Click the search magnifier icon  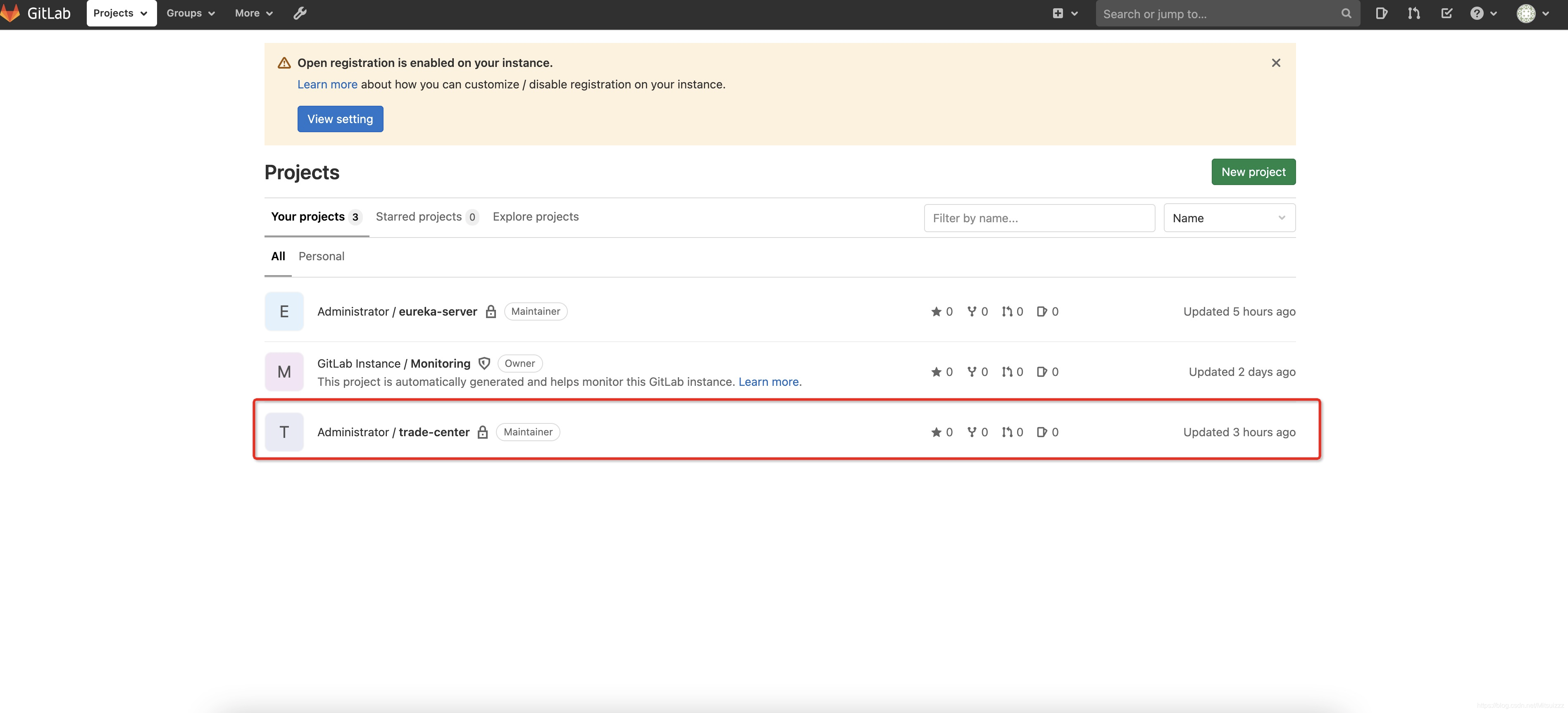pyautogui.click(x=1346, y=13)
